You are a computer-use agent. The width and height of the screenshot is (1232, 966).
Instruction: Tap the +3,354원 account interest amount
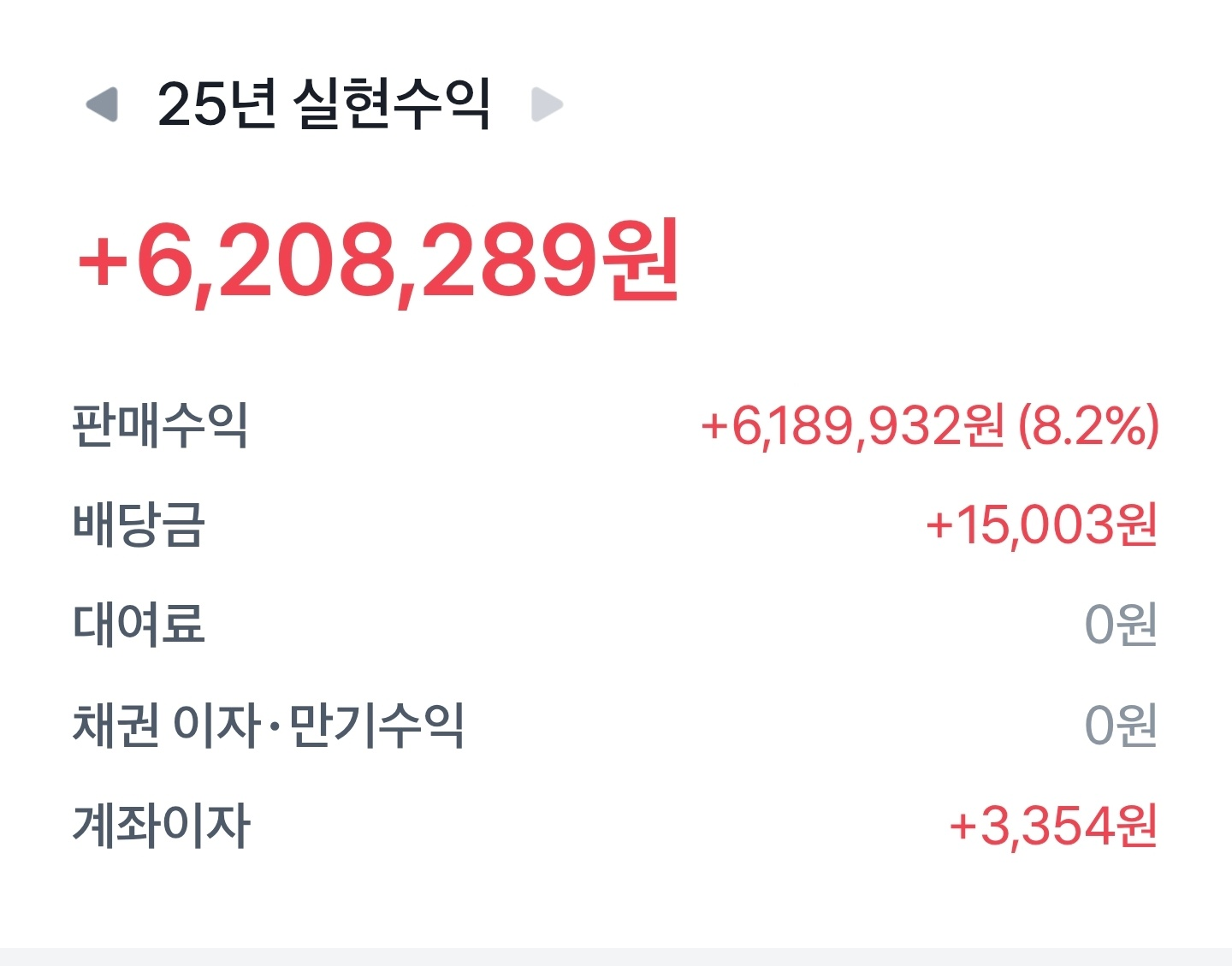coord(1053,826)
